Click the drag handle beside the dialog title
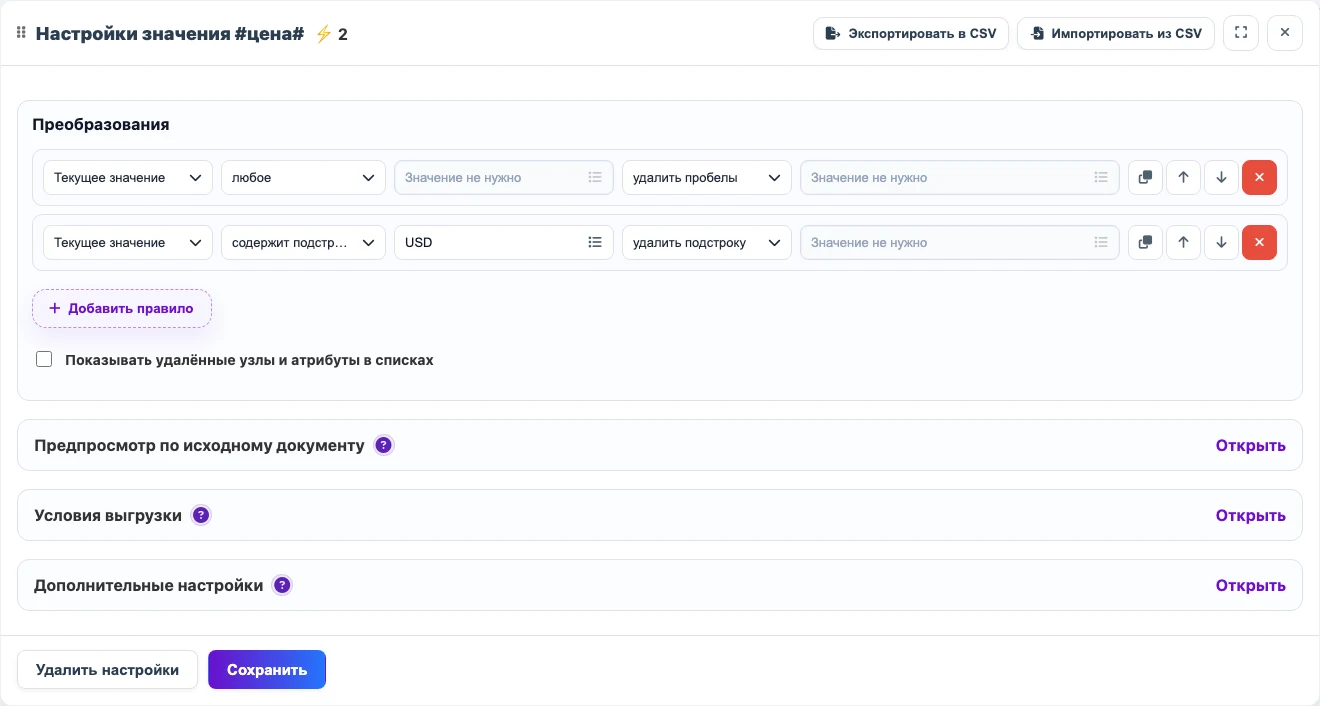 click(21, 33)
